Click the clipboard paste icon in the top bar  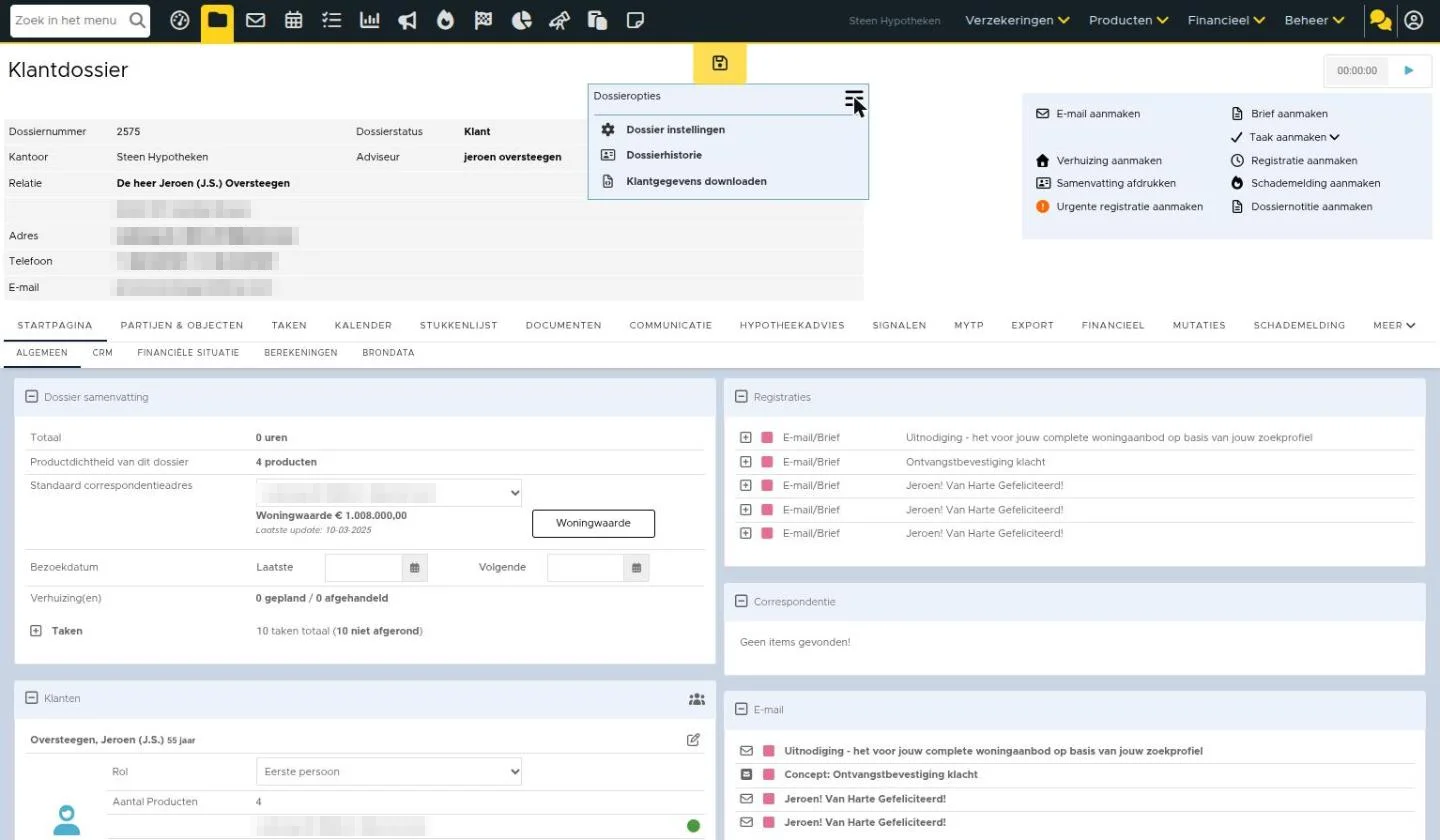[597, 20]
